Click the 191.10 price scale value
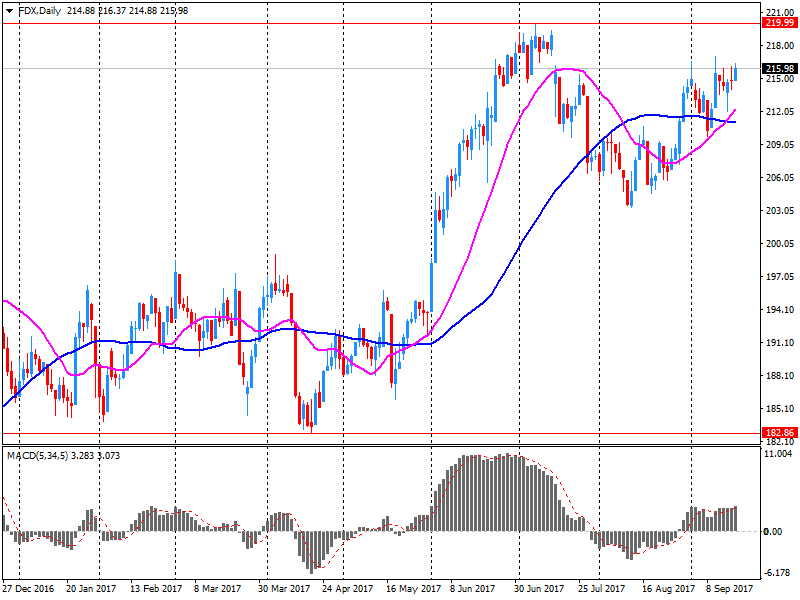 coord(780,342)
